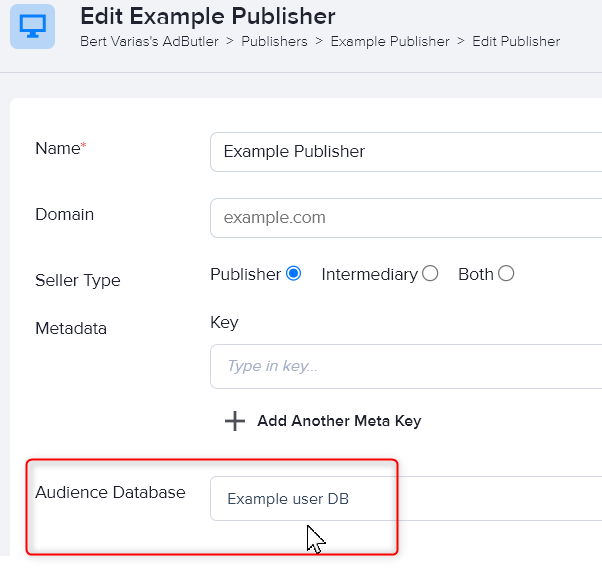Click the Edit Publisher breadcrumb text

click(x=516, y=41)
